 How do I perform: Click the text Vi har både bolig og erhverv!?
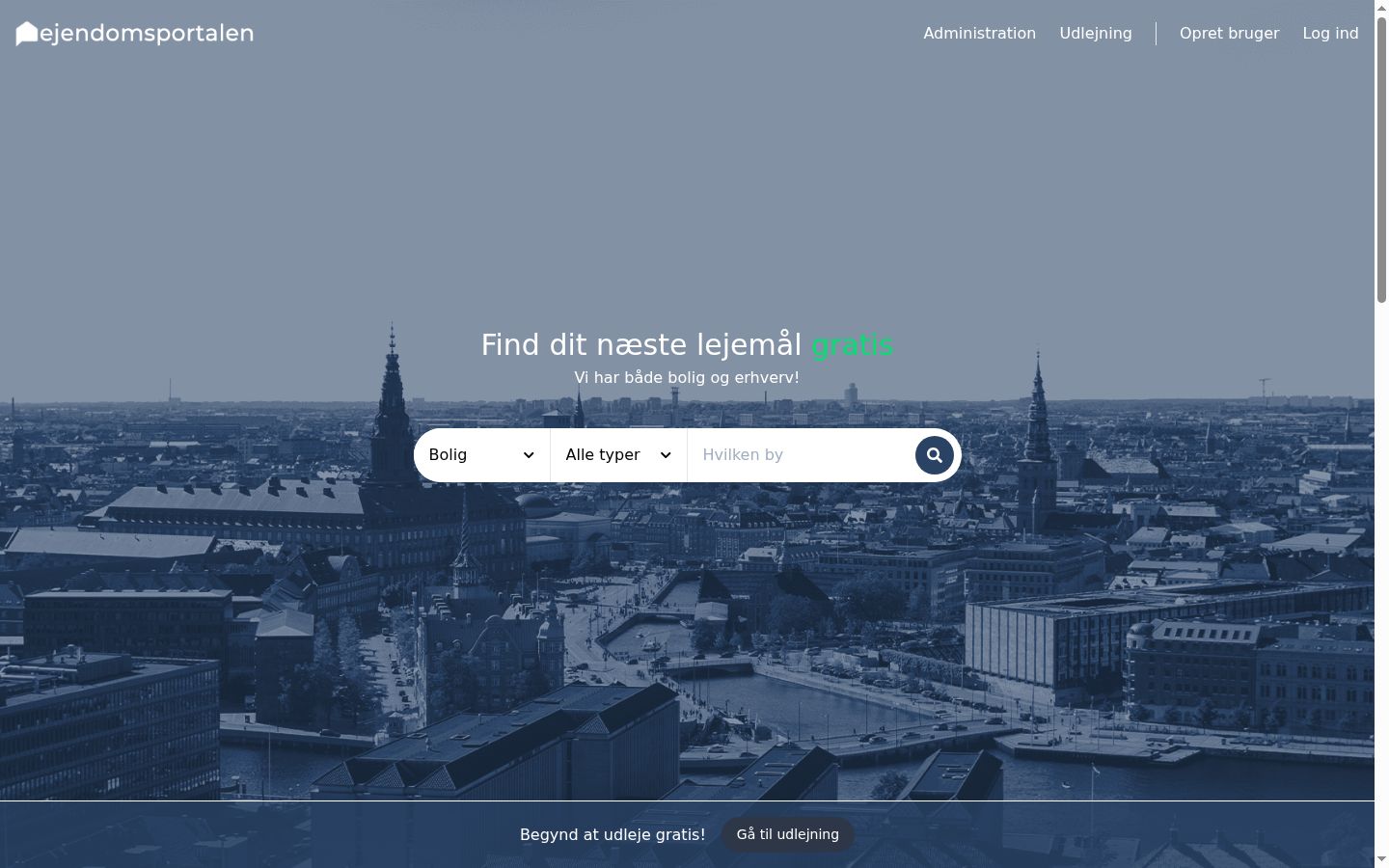(687, 377)
